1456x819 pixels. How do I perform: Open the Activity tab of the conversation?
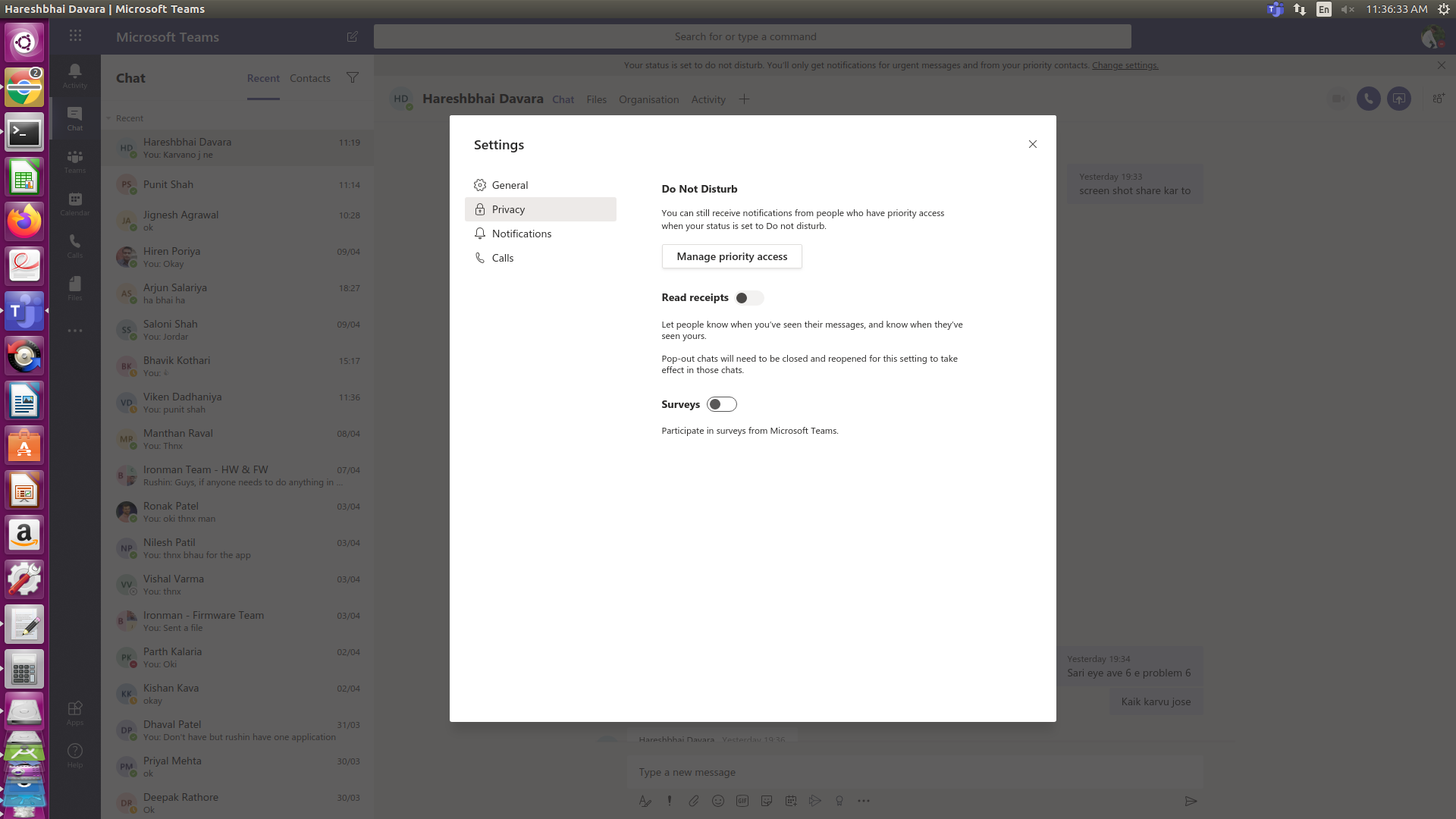click(708, 99)
